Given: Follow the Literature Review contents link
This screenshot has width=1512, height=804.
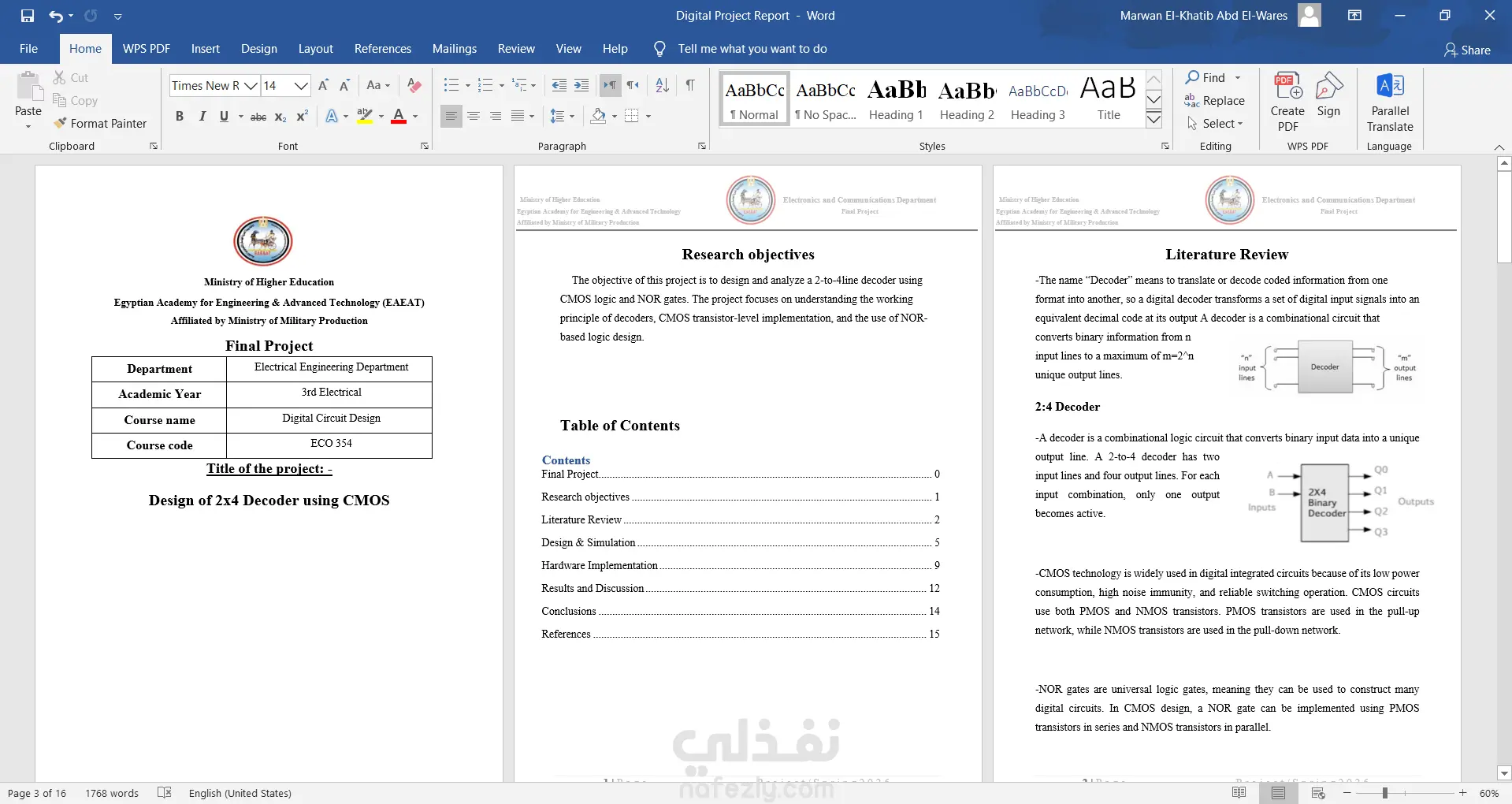Looking at the screenshot, I should pyautogui.click(x=741, y=519).
